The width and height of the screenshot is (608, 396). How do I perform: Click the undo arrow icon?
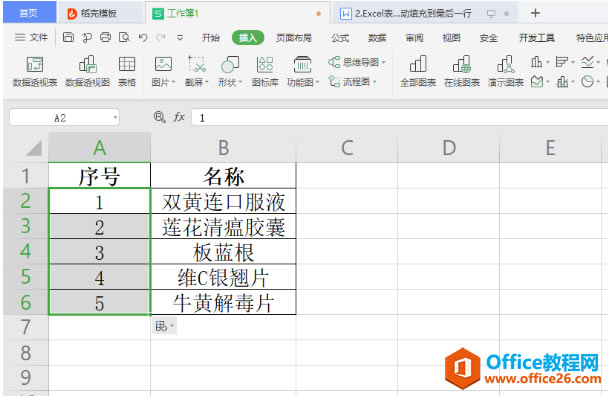pos(143,37)
